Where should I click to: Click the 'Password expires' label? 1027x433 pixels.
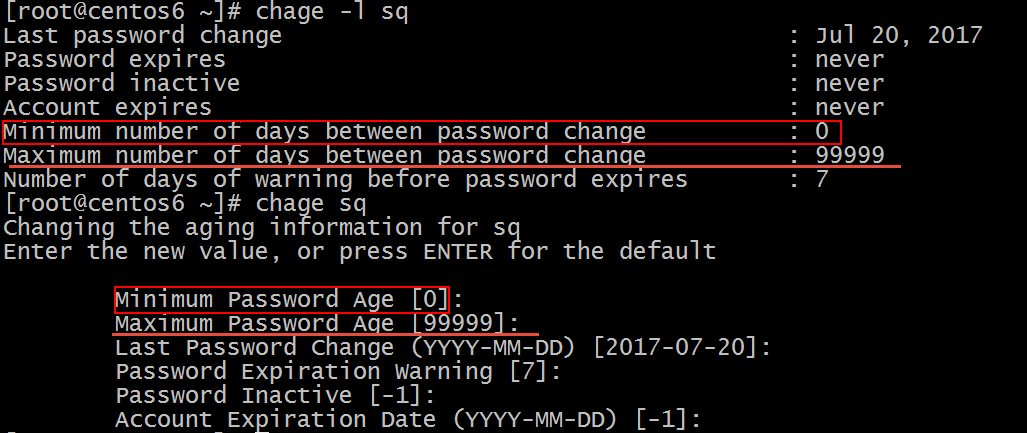click(115, 60)
